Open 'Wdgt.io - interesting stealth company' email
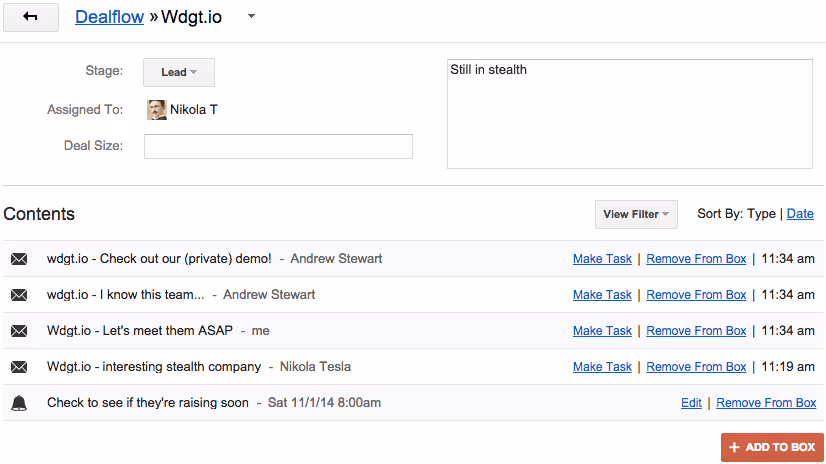The width and height of the screenshot is (826, 464). (154, 367)
